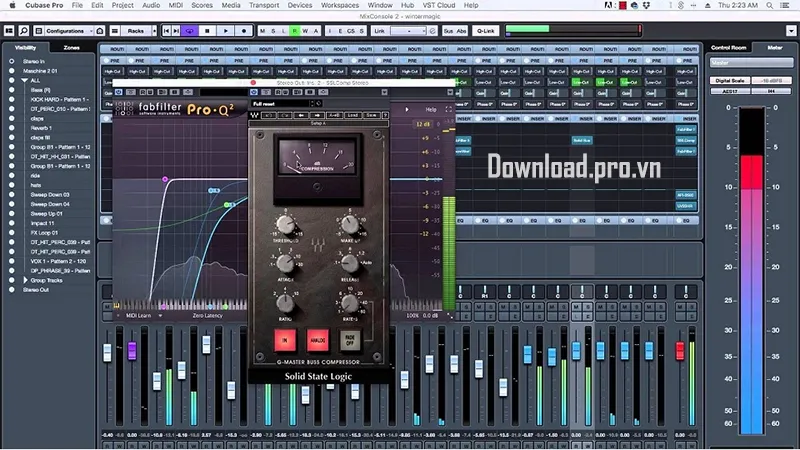This screenshot has height=450, width=800.
Task: Select FX Loop 01 in visibility list
Action: [42, 233]
